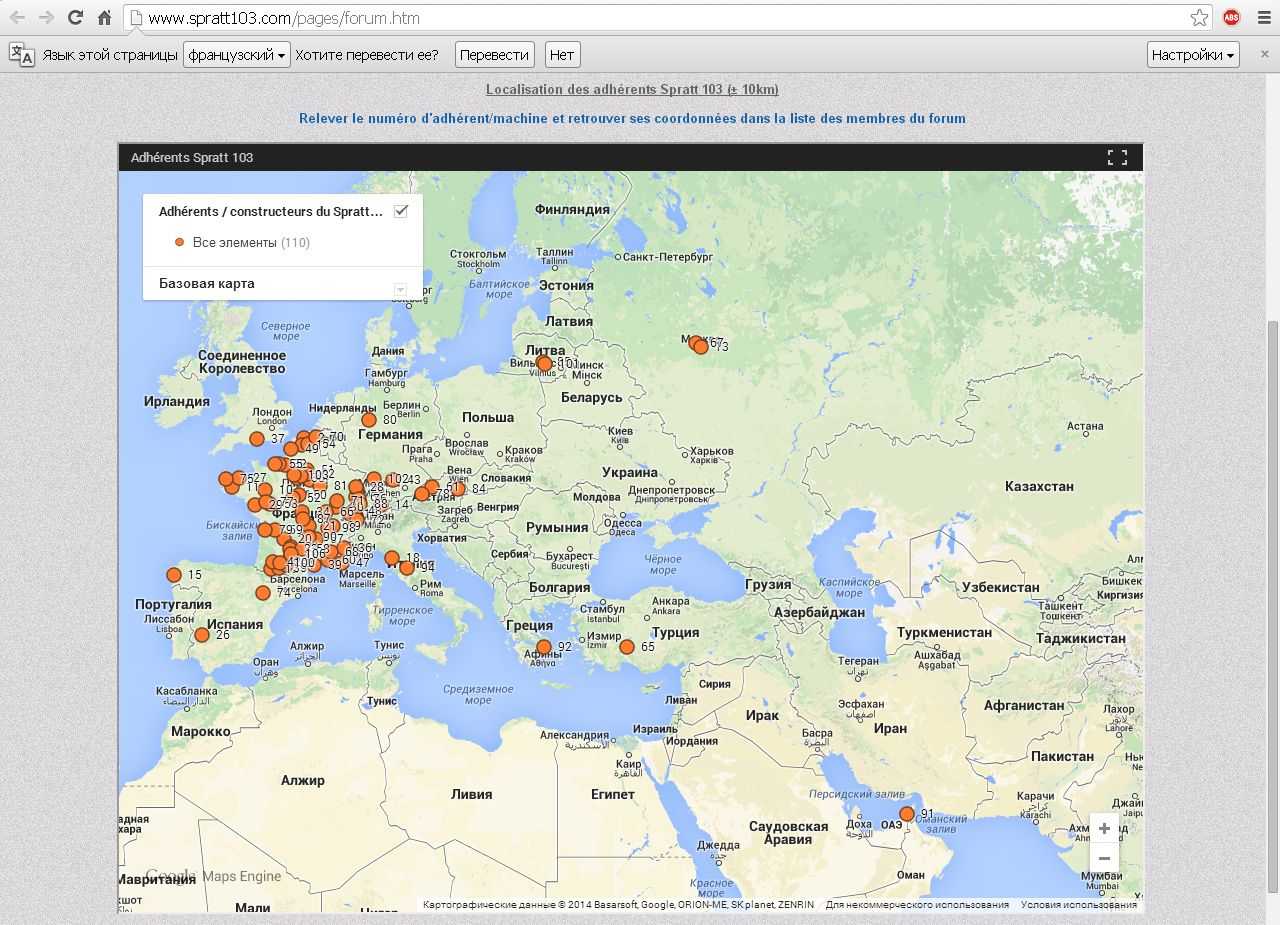This screenshot has width=1280, height=925.
Task: Select map marker number 18 in Italy
Action: pos(392,558)
